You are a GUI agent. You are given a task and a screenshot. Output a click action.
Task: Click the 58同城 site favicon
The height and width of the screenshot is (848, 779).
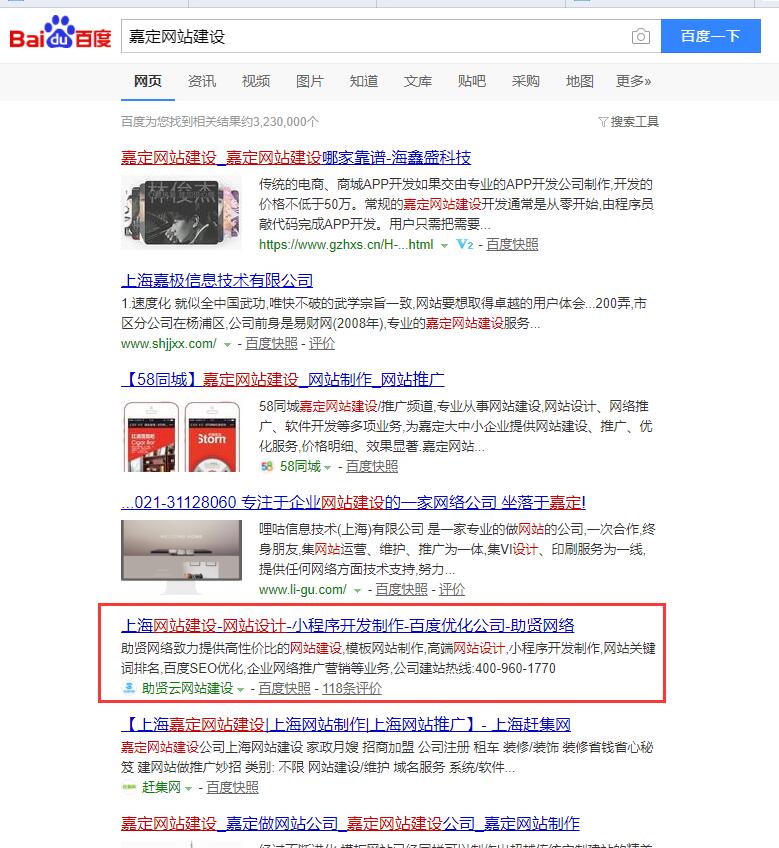[x=267, y=466]
